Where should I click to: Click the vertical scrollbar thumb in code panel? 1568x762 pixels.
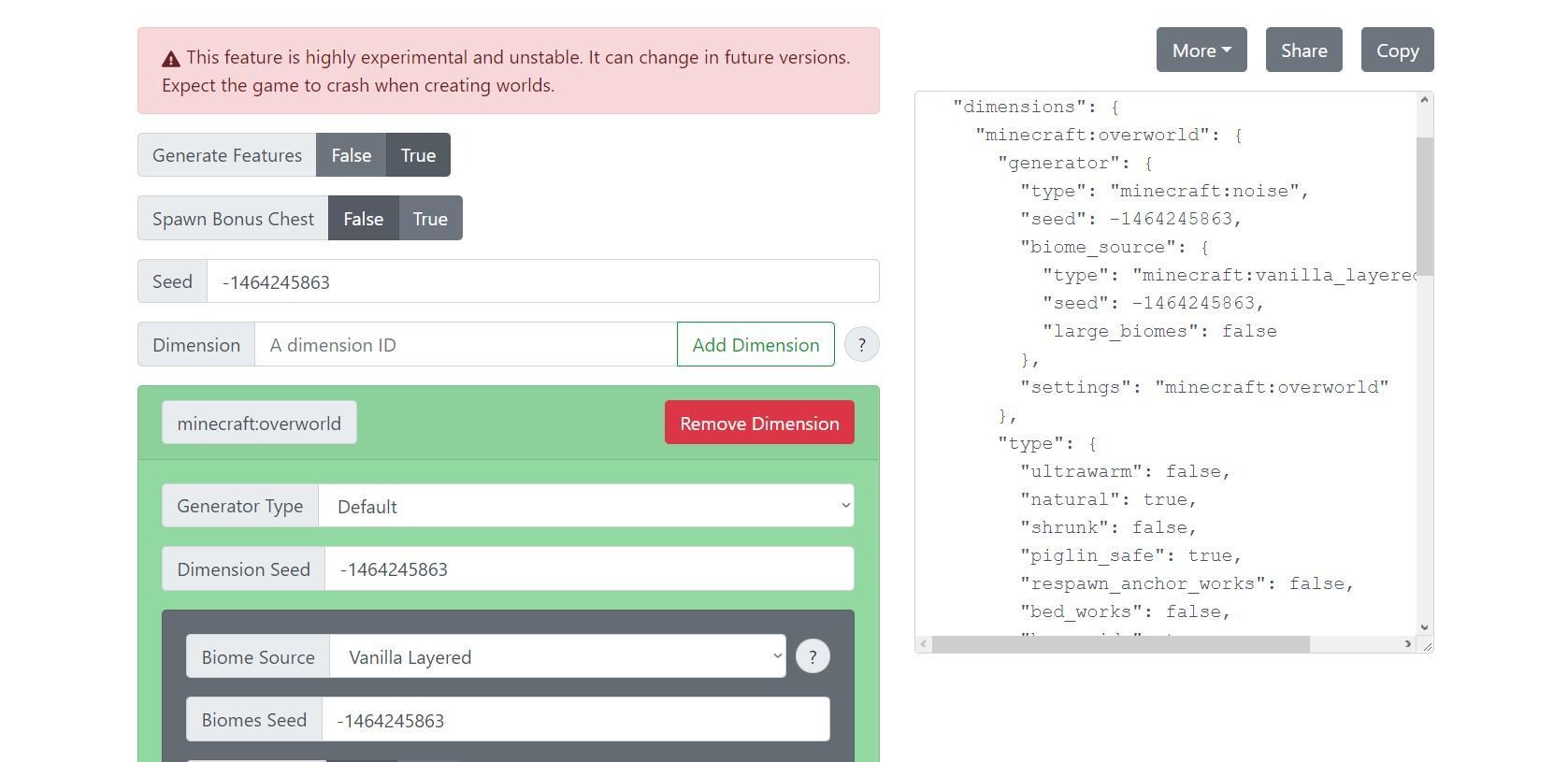[x=1425, y=206]
